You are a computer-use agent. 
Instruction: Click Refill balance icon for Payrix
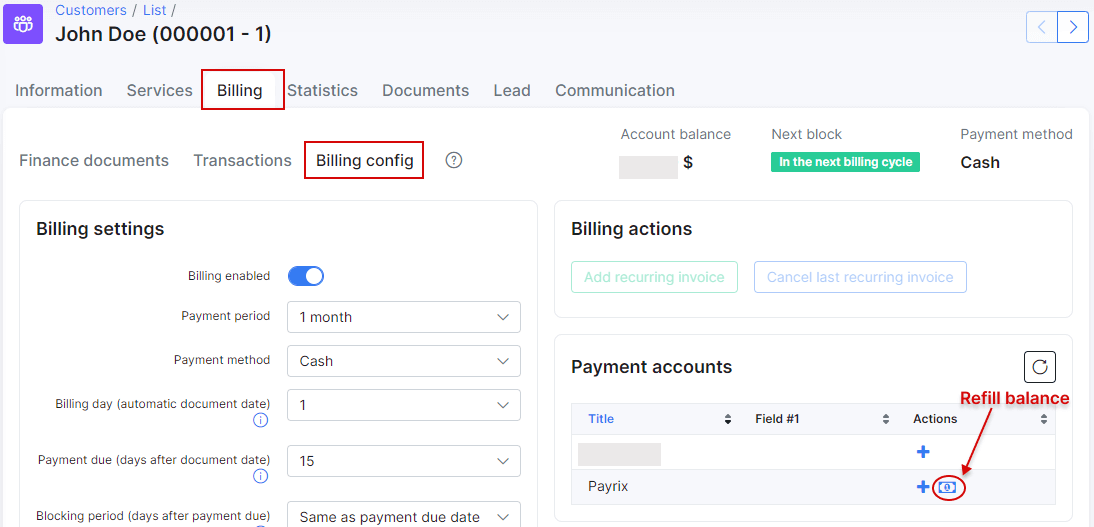coord(947,487)
